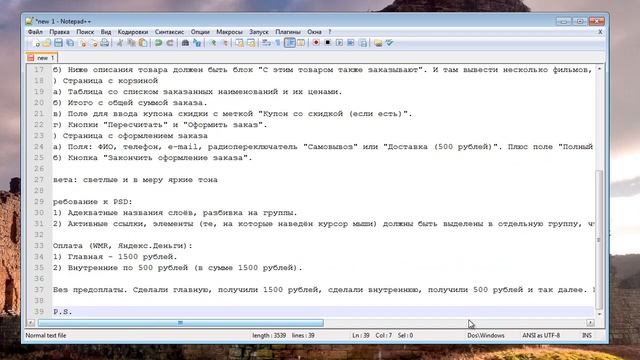Click 'Dos\Windows' line ending in status bar
This screenshot has width=640, height=360.
486,336
